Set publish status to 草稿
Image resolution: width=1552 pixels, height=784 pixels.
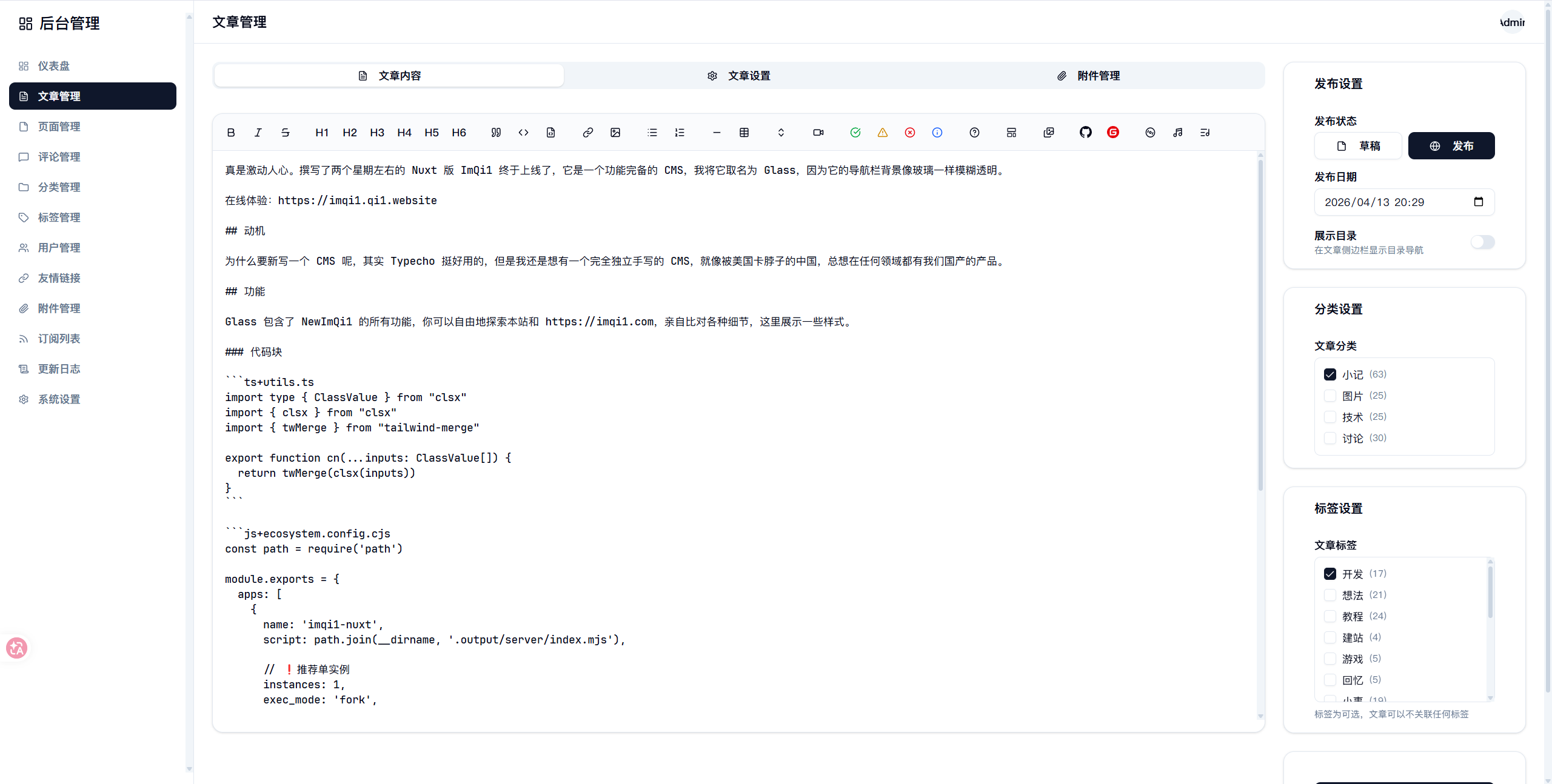(1358, 146)
